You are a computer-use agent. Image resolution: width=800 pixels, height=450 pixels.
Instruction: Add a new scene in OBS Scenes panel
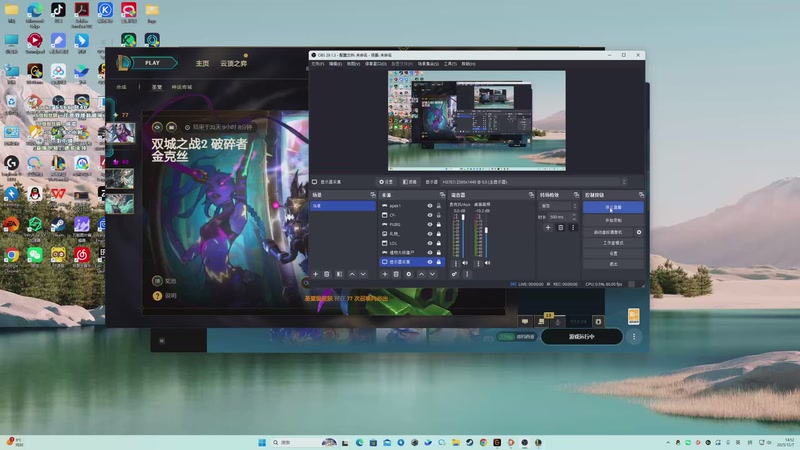point(315,274)
